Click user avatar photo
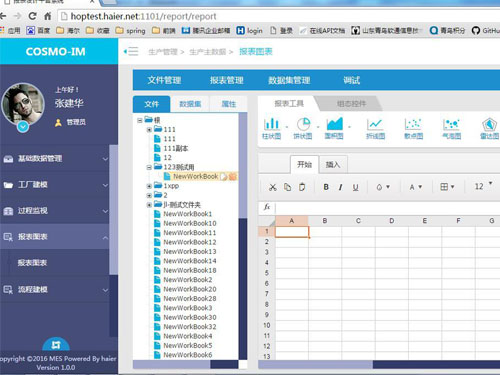Screen dimensions: 500x375 [x=23, y=104]
